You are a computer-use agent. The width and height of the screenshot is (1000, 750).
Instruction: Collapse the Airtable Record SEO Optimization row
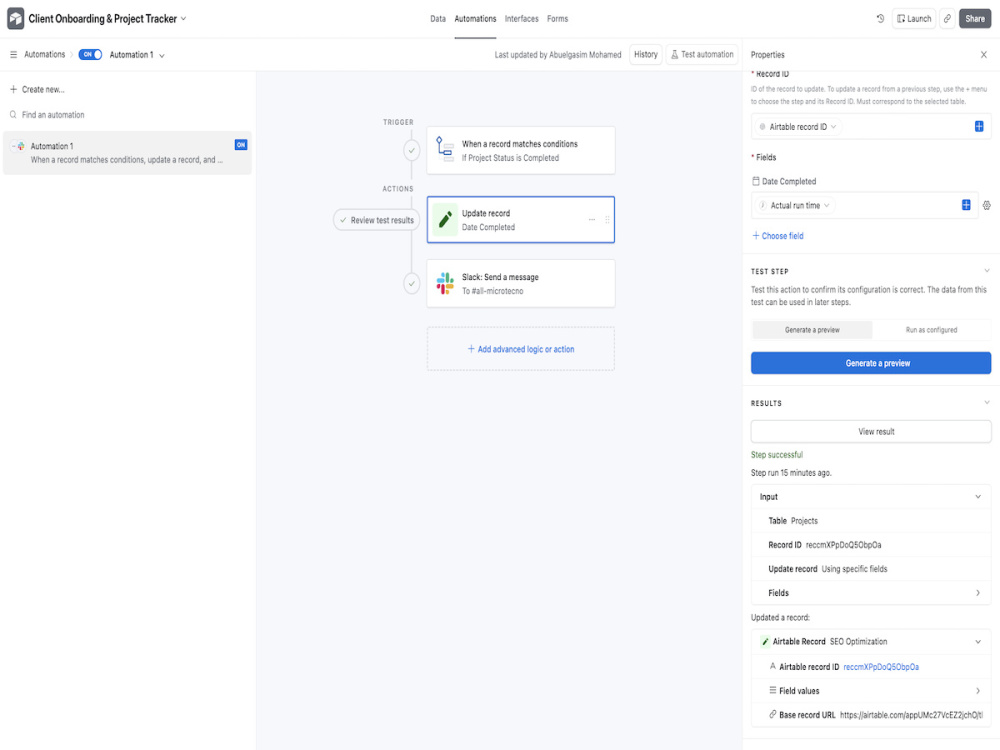(x=978, y=642)
